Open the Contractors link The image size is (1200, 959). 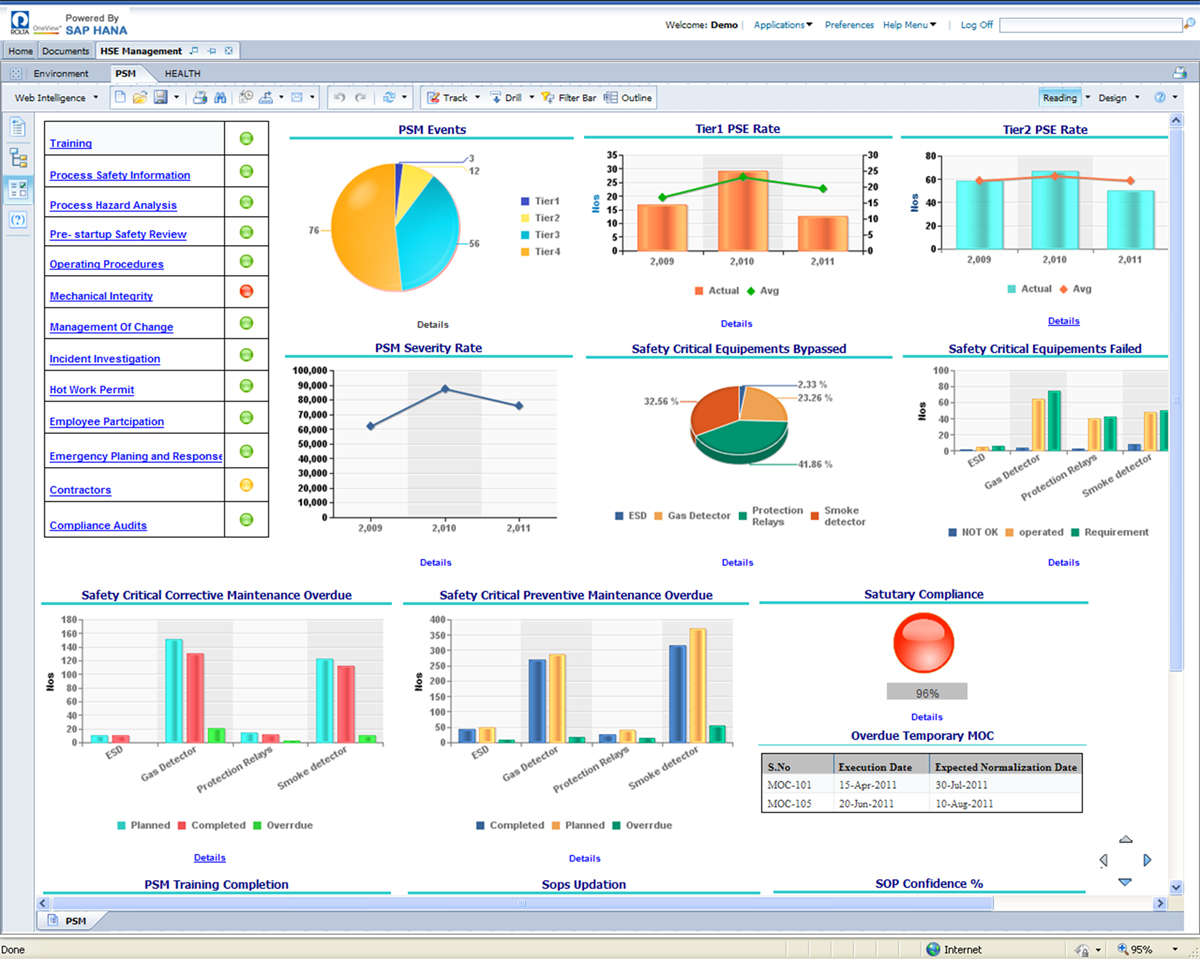[80, 490]
